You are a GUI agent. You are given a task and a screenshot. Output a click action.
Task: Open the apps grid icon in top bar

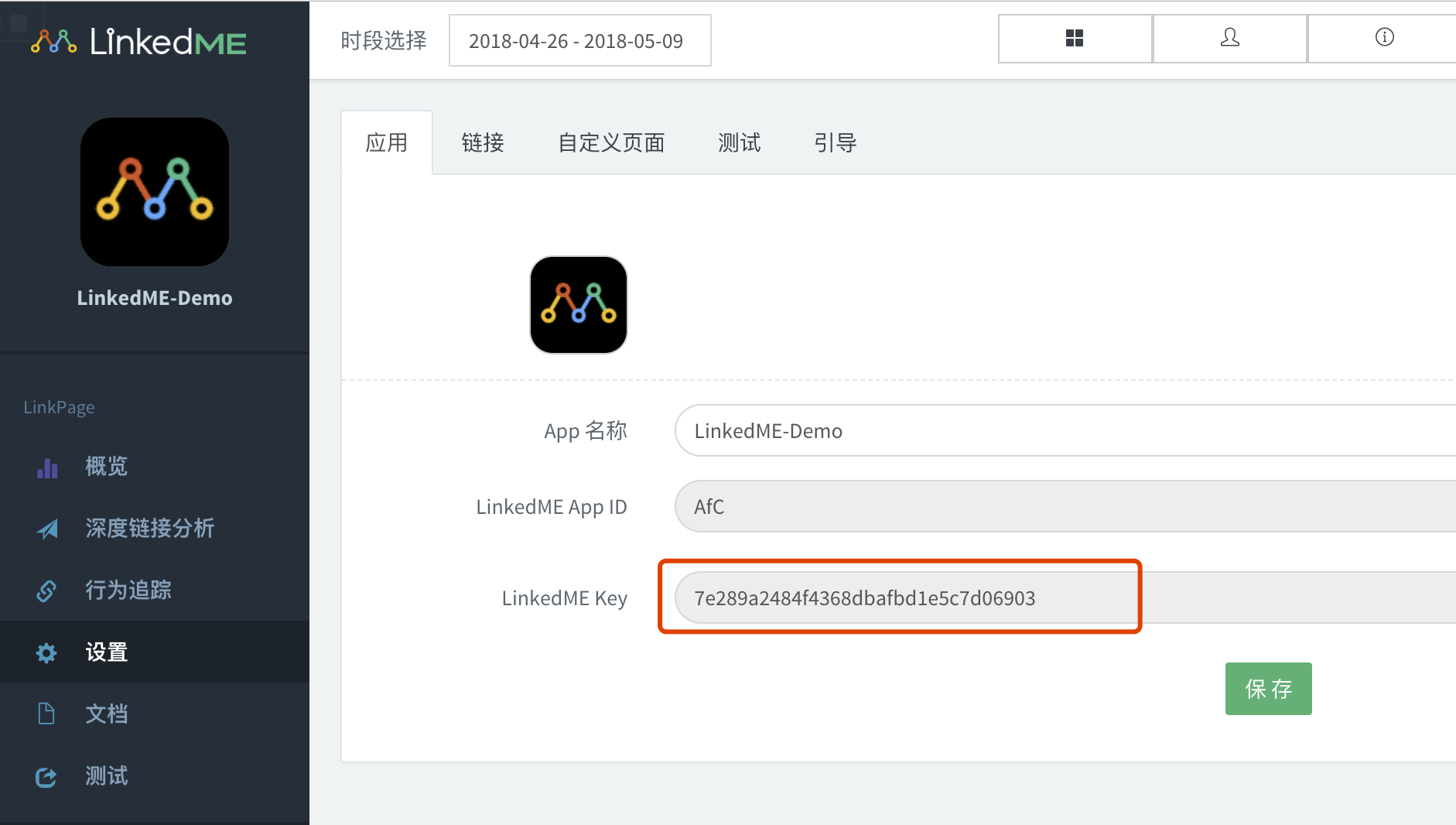coord(1075,38)
